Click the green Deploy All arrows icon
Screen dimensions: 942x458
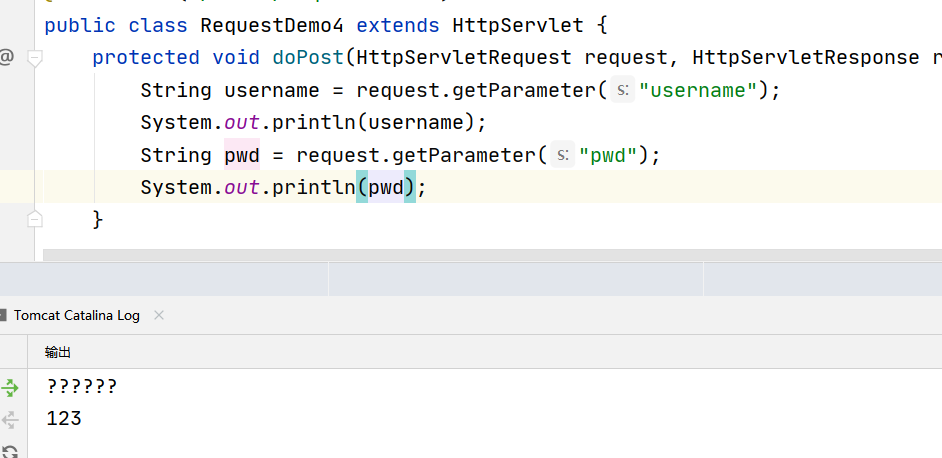10,388
